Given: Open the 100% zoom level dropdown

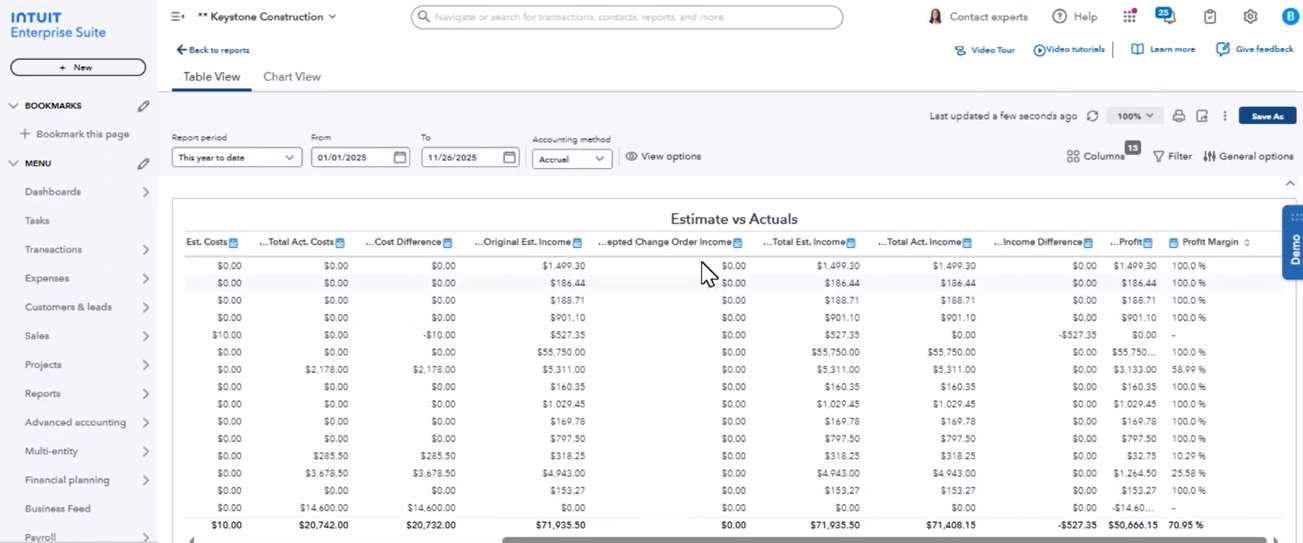Looking at the screenshot, I should (1135, 116).
